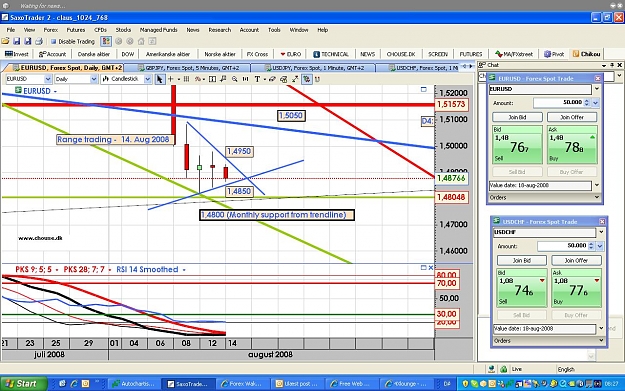Click the Danske aktier workspace button

(94, 54)
